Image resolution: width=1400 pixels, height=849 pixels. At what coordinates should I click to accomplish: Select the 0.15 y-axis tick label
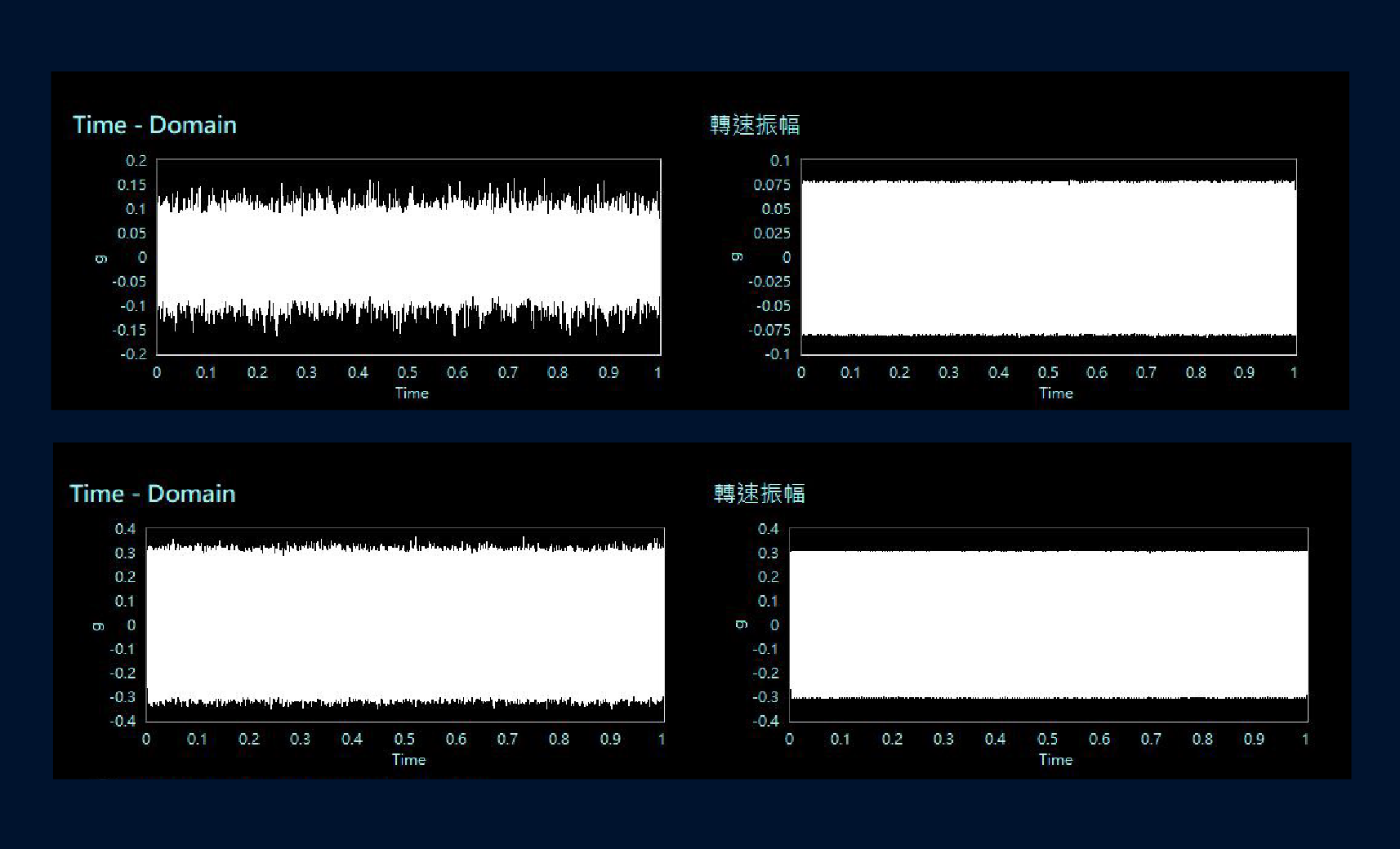132,185
